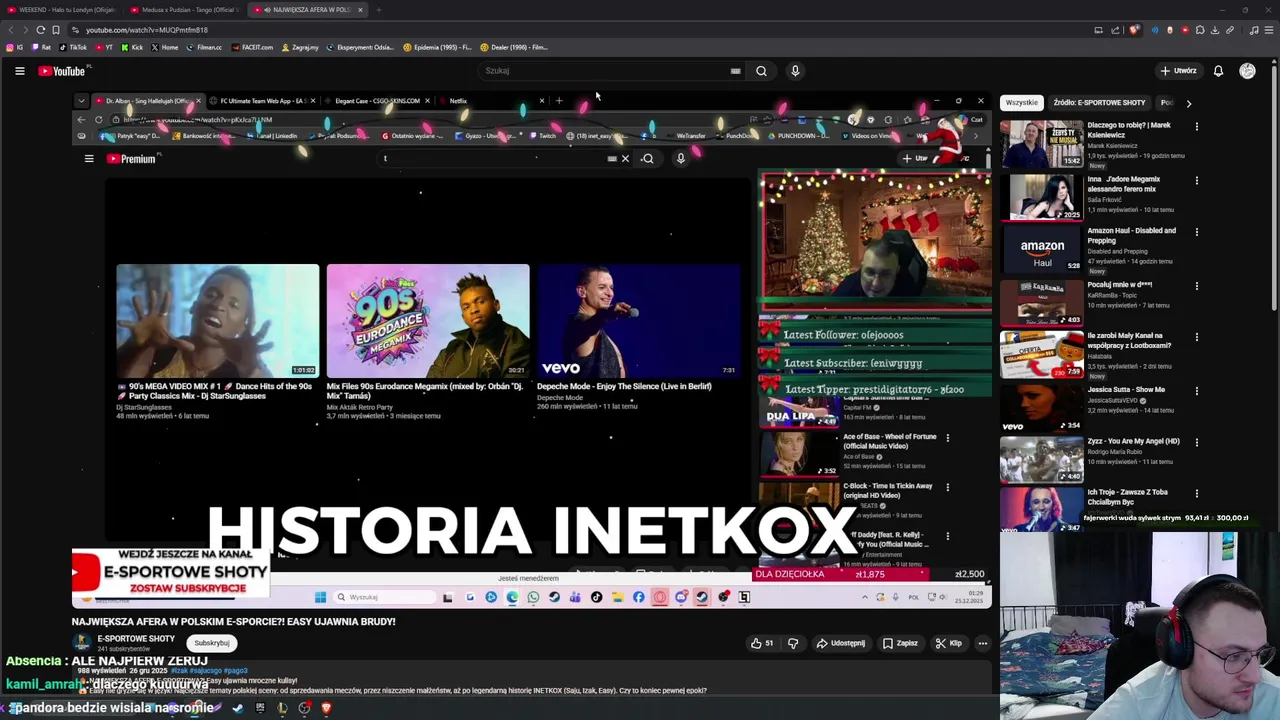
Task: Bookmark this page with the bookmark icon
Action: (55, 30)
